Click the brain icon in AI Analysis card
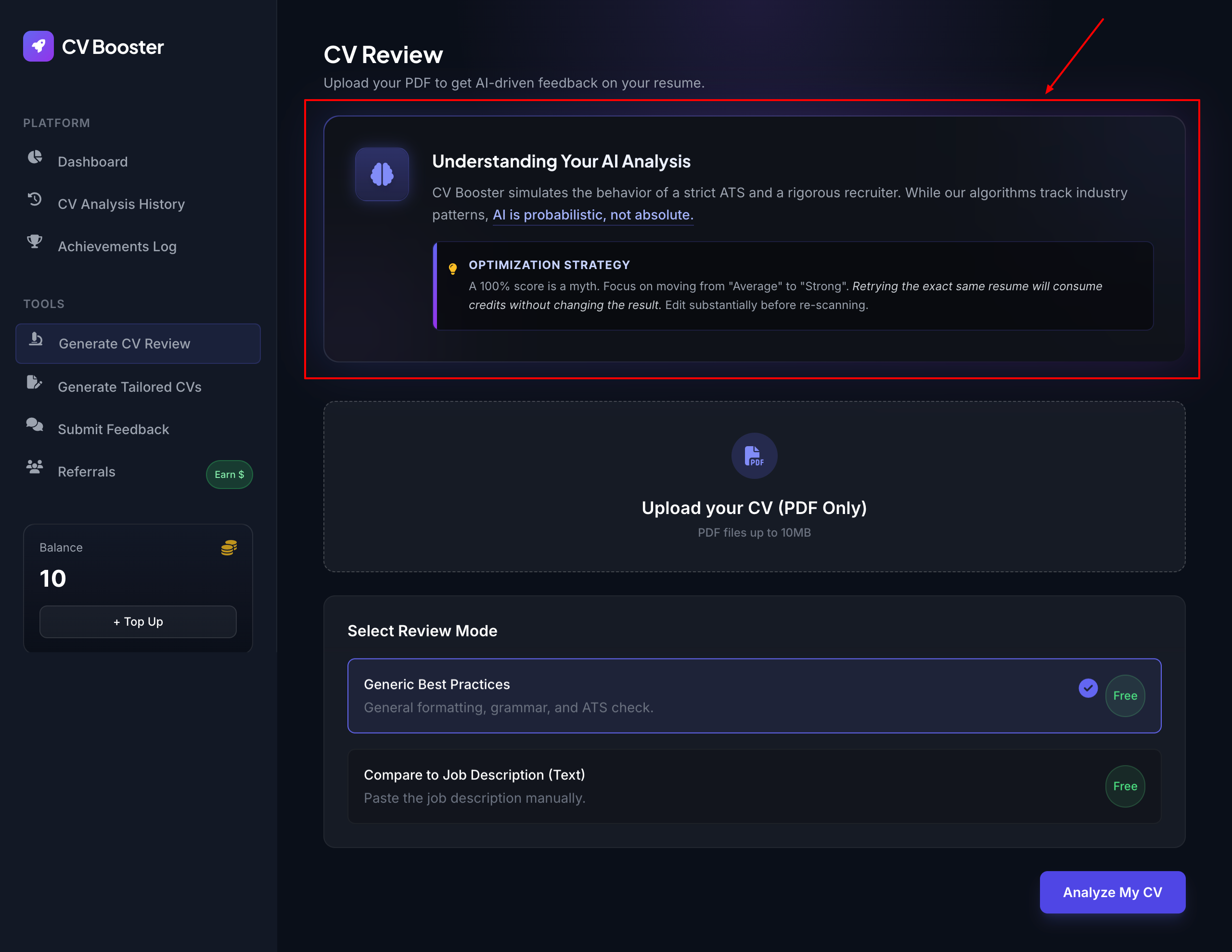 pyautogui.click(x=382, y=174)
